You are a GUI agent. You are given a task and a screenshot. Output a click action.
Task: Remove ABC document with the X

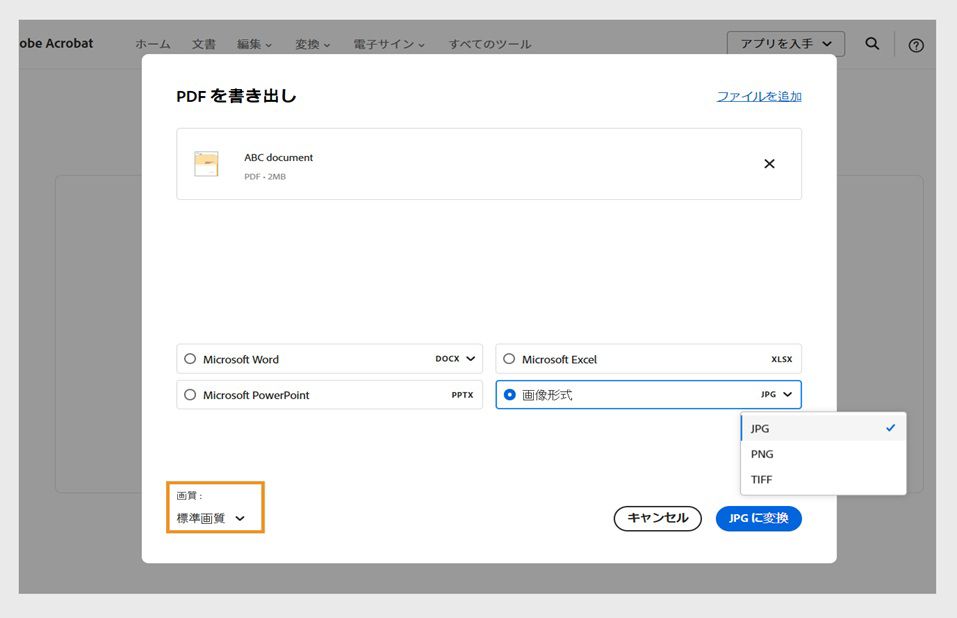click(x=769, y=163)
